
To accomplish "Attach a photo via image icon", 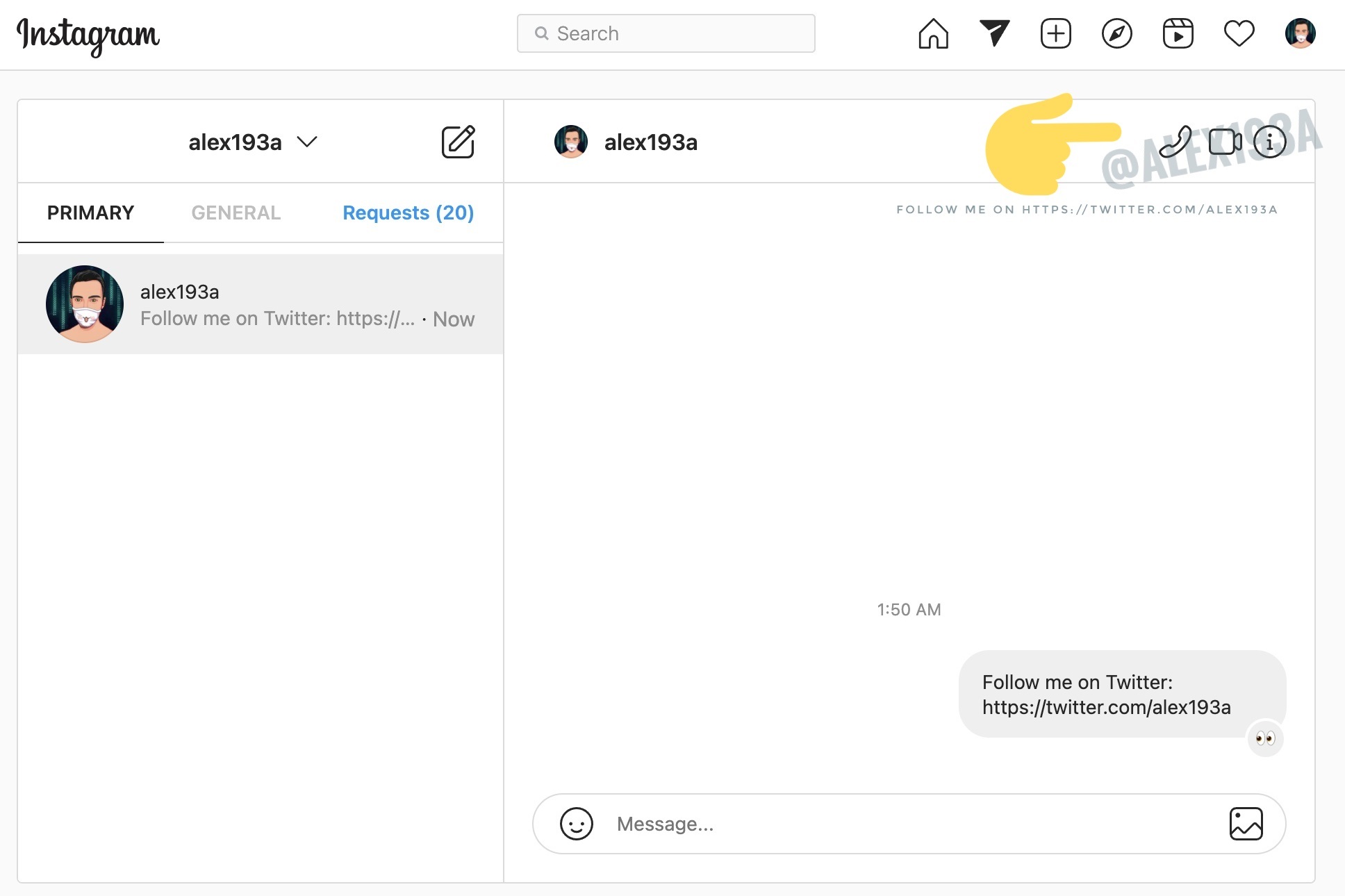I will (x=1246, y=824).
